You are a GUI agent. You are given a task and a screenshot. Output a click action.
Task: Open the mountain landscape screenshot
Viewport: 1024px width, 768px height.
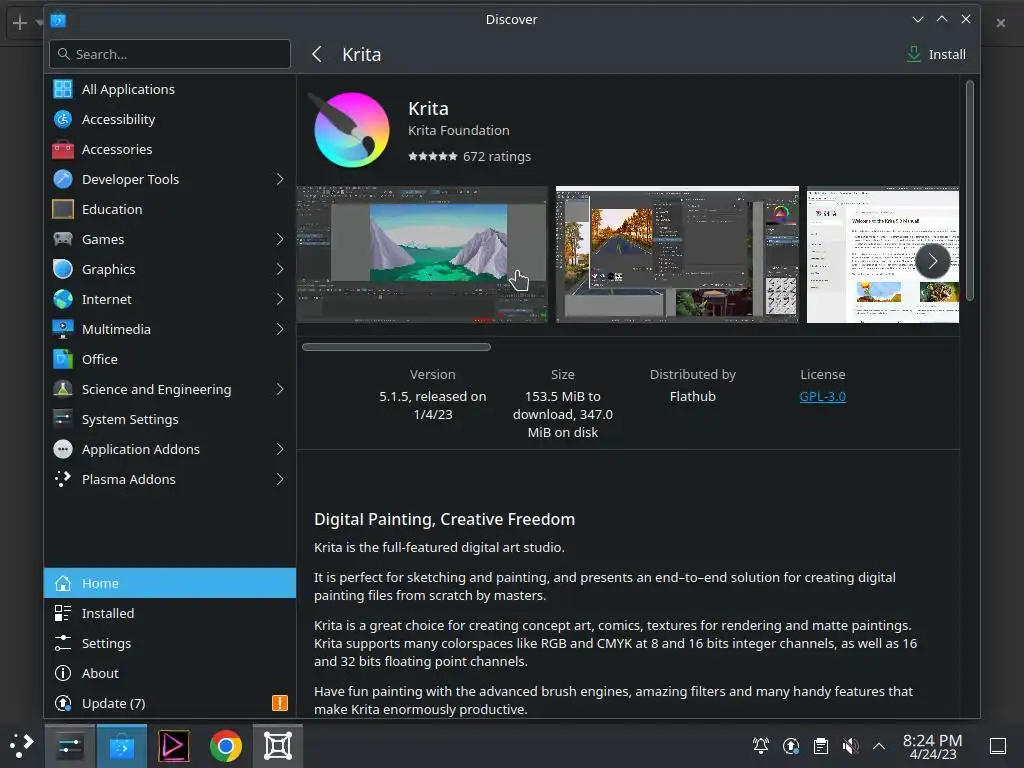422,255
